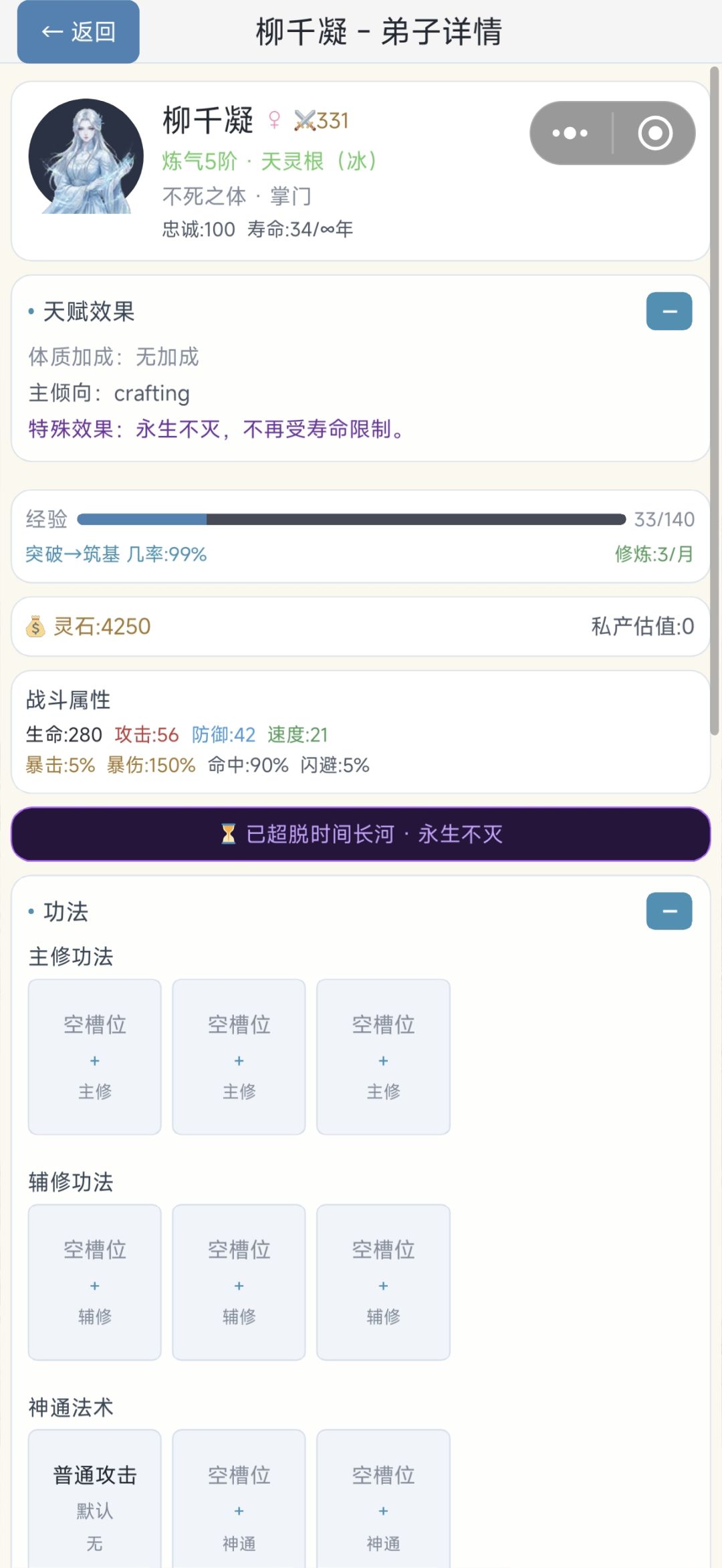Tap the spirit stone money bag icon

[x=35, y=627]
